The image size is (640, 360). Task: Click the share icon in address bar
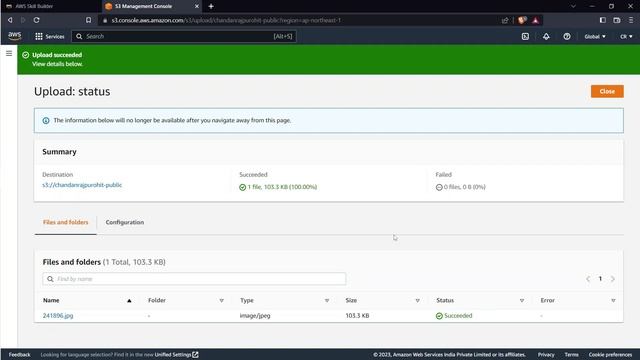click(x=505, y=20)
